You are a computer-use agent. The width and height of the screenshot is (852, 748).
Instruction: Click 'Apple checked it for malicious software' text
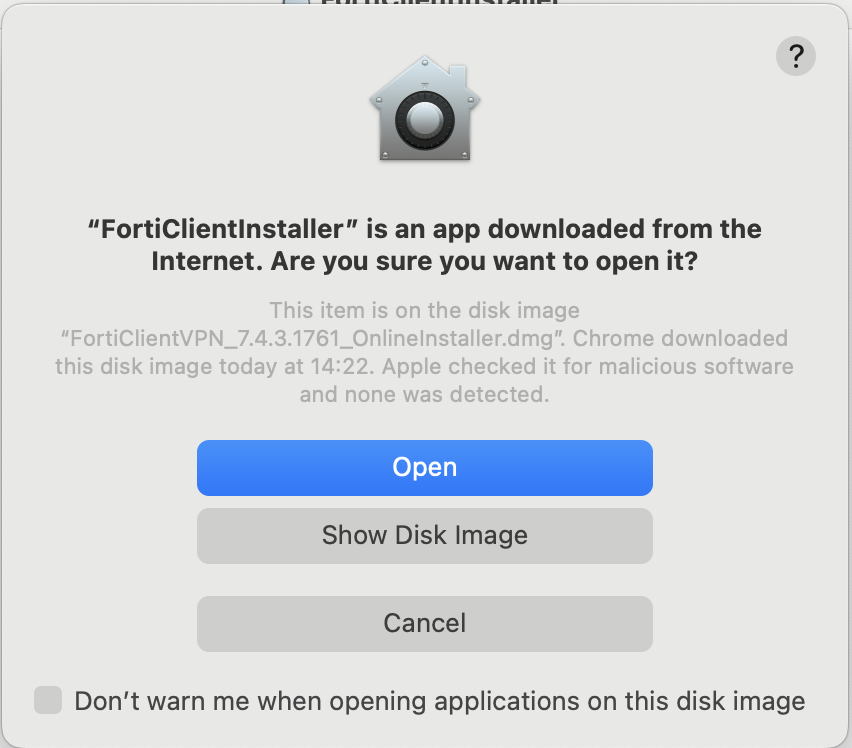coord(588,367)
